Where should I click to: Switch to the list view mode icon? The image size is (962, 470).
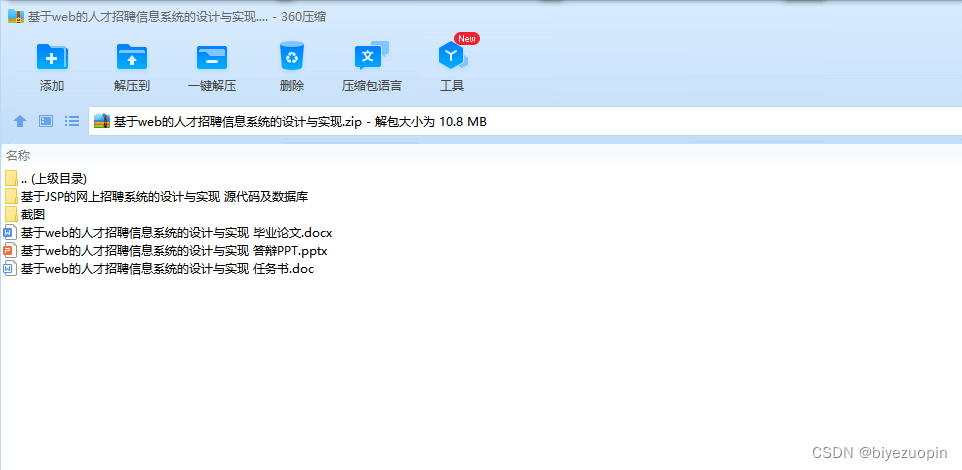pos(72,121)
